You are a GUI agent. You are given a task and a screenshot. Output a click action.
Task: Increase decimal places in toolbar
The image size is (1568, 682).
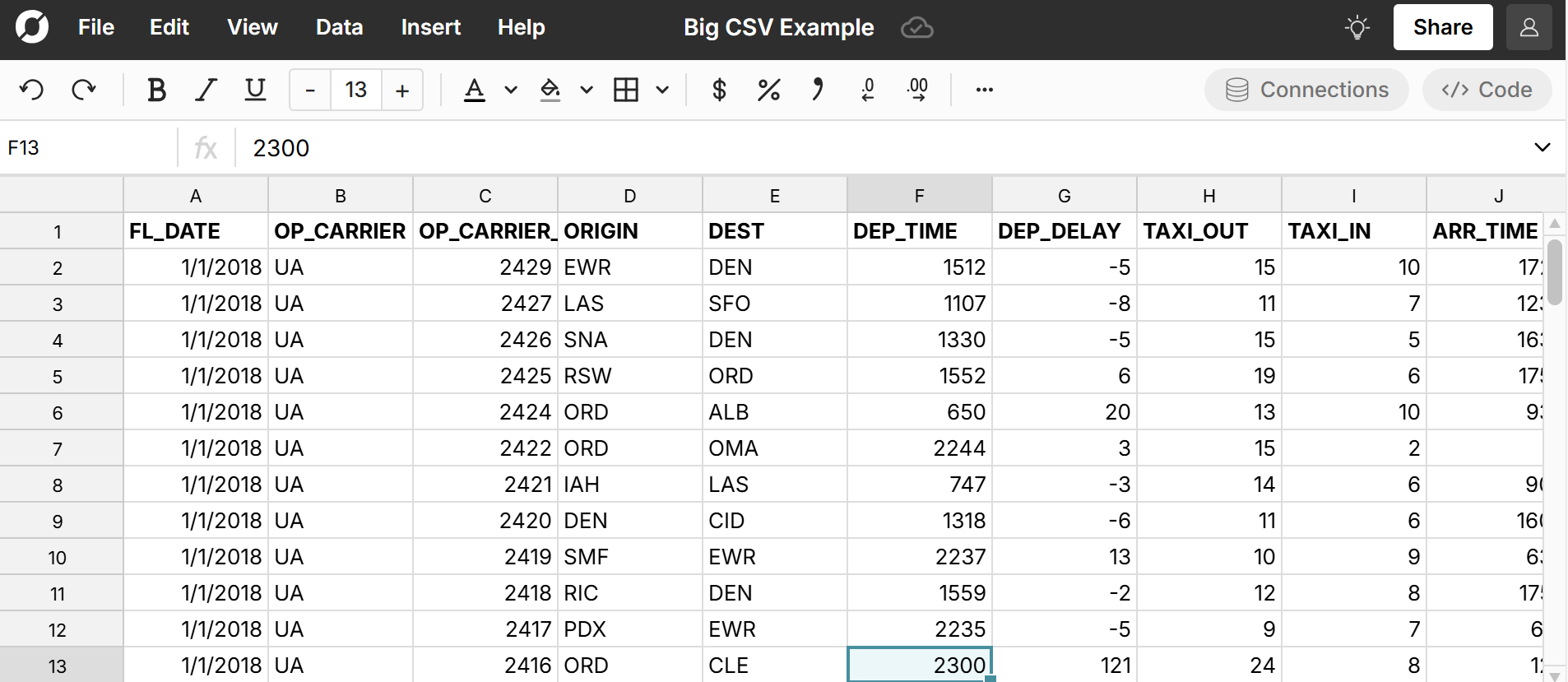click(x=917, y=90)
